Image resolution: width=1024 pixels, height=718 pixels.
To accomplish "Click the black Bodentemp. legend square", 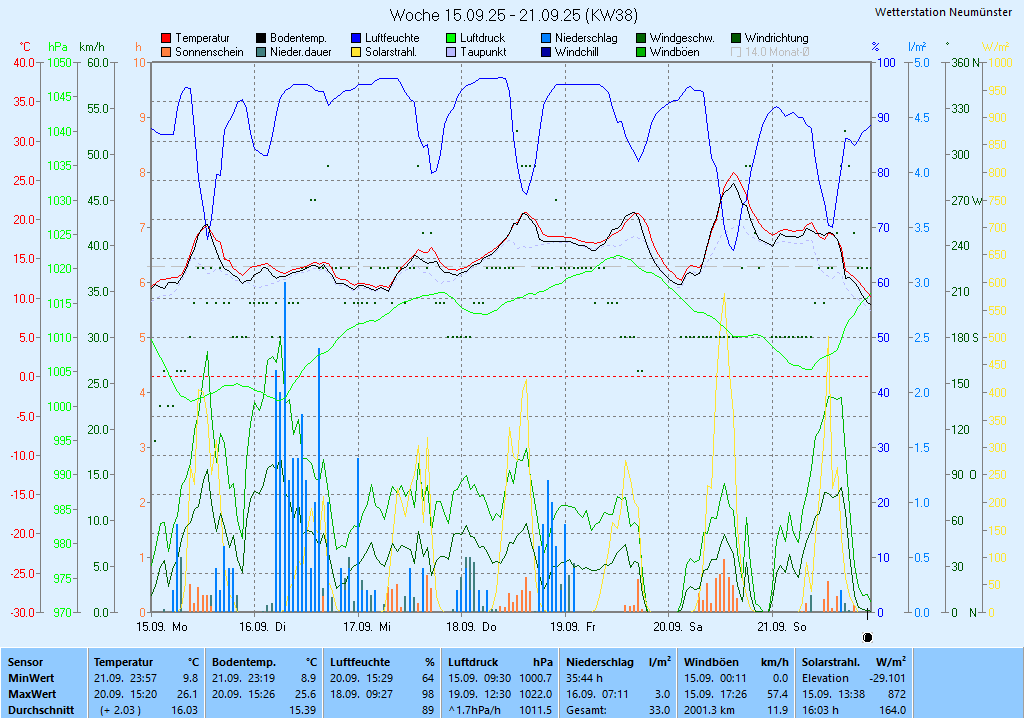I will tap(261, 38).
